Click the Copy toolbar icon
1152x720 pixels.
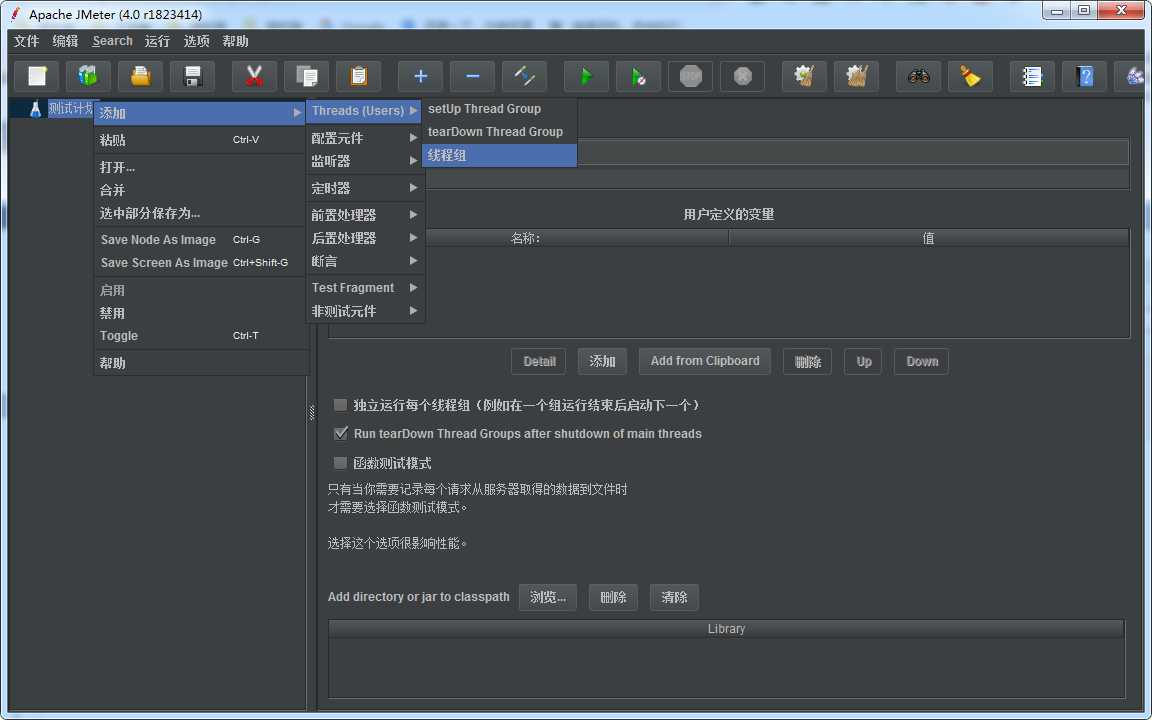click(306, 76)
